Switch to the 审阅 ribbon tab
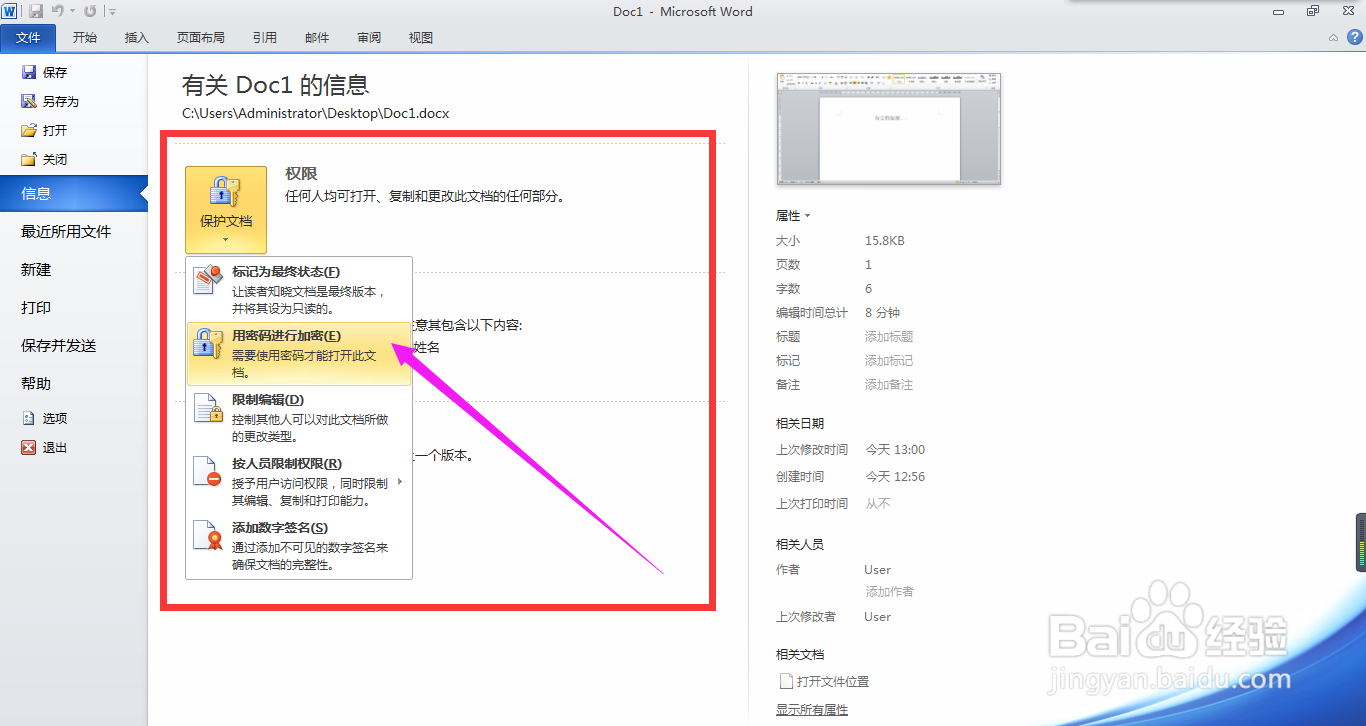 (369, 38)
